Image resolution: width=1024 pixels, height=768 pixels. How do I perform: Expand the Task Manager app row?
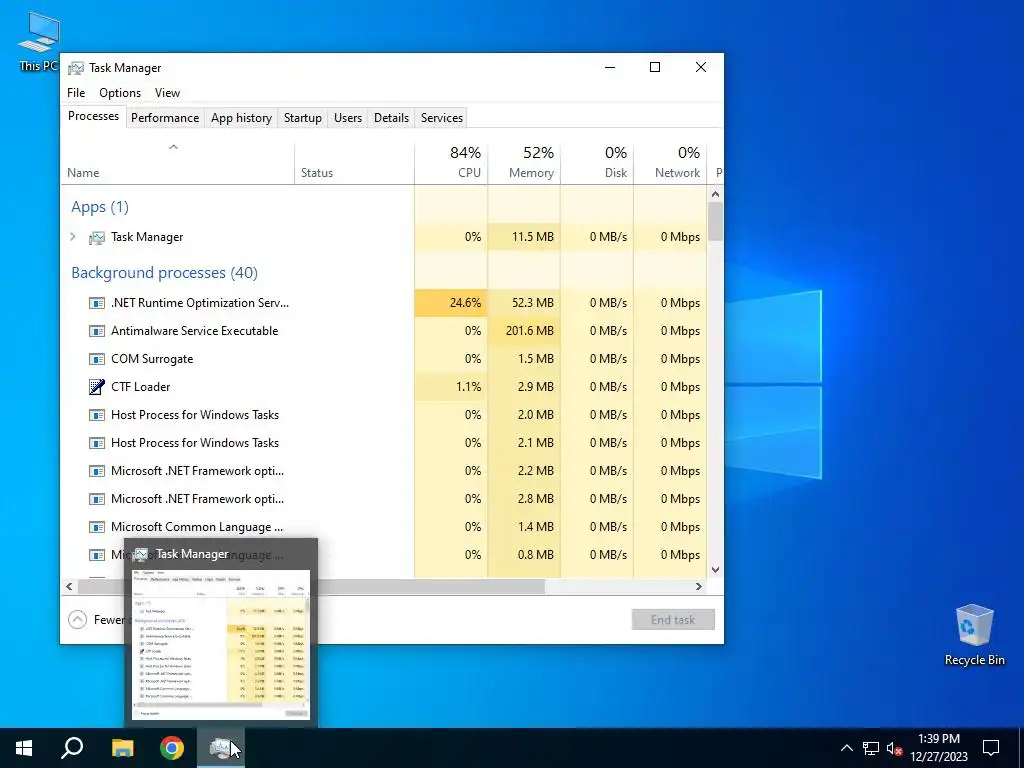(x=73, y=237)
